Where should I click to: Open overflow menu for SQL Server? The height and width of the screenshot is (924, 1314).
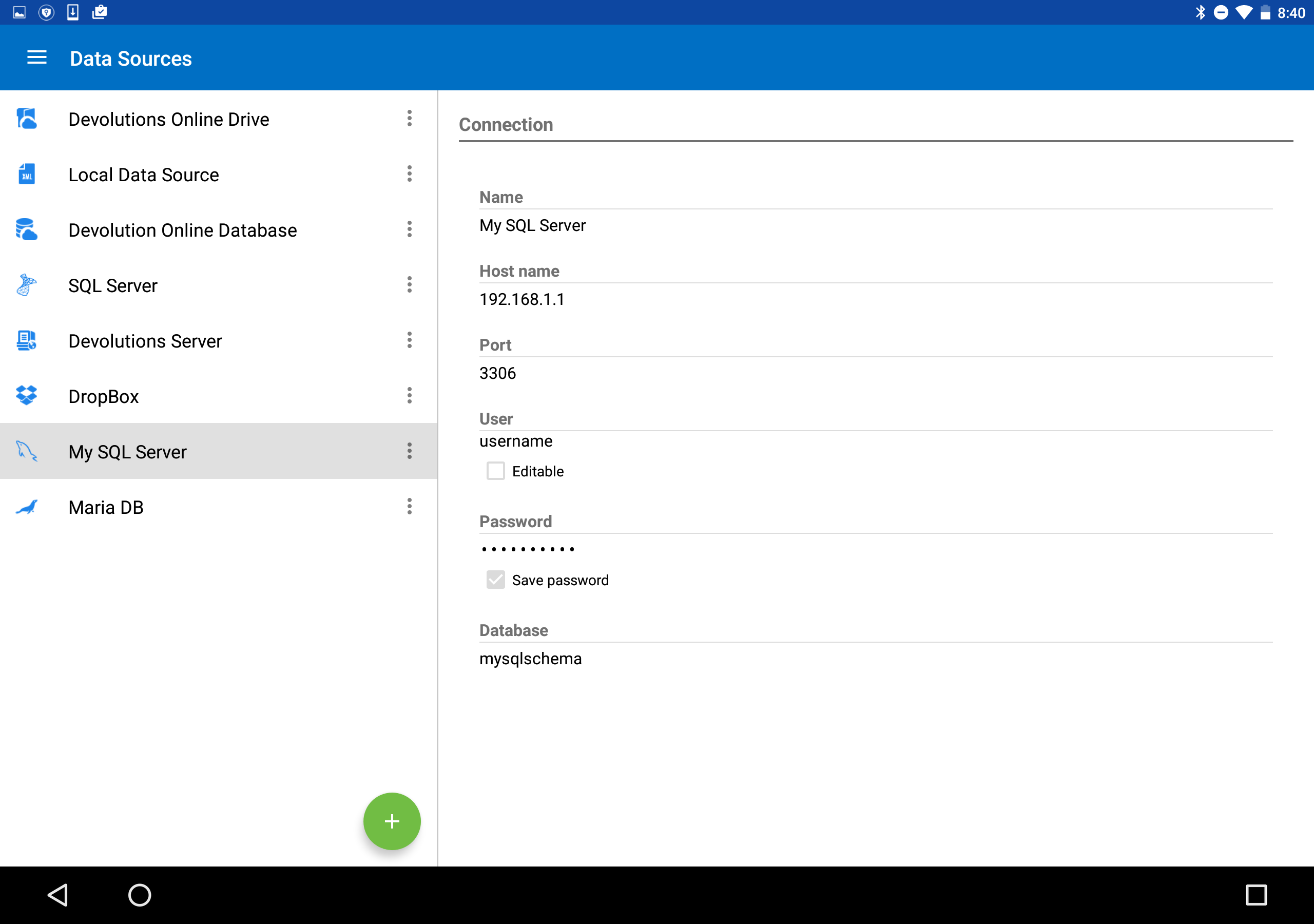pyautogui.click(x=409, y=285)
